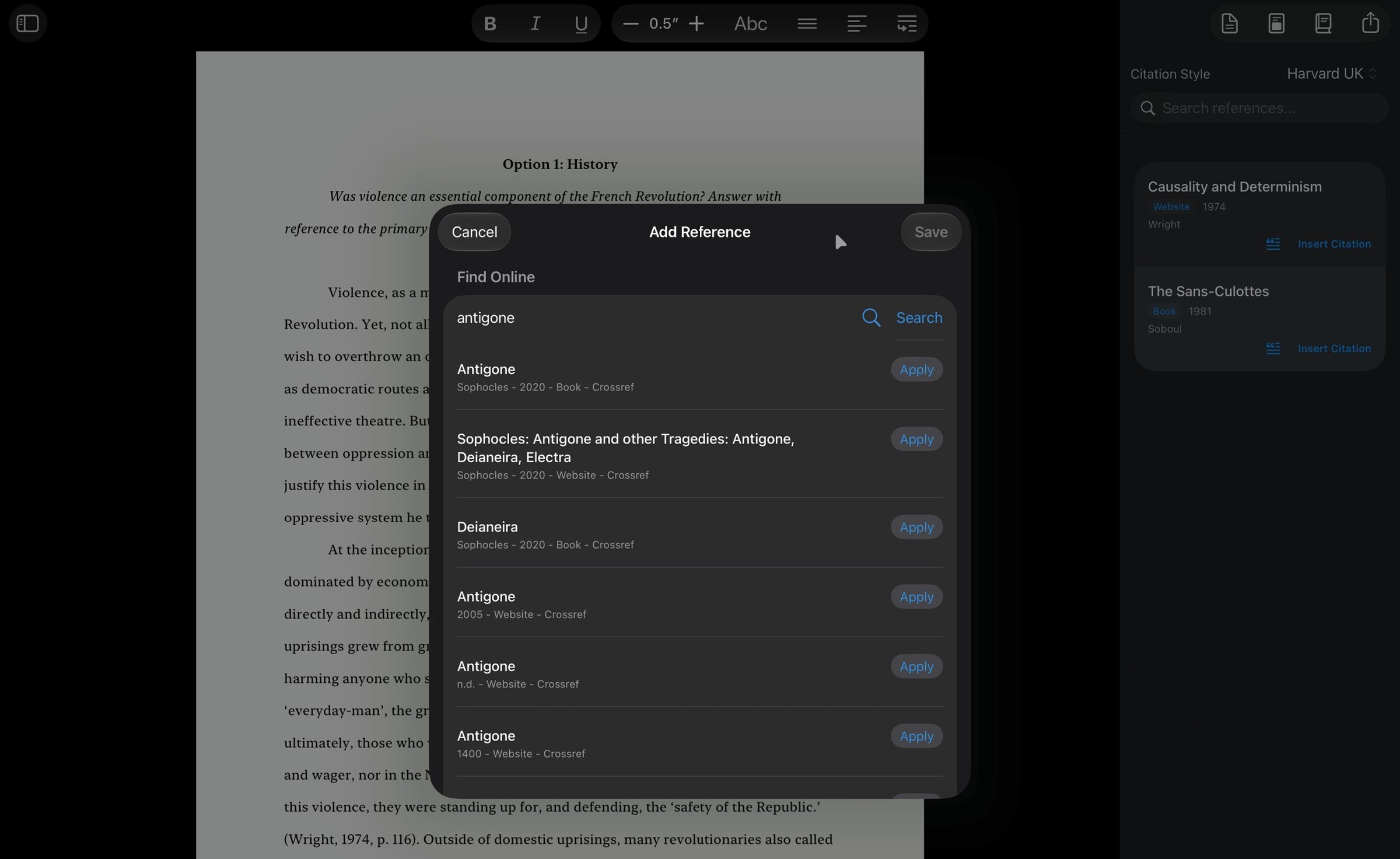
Task: Apply Antigone and other Tragedies result
Action: 916,439
